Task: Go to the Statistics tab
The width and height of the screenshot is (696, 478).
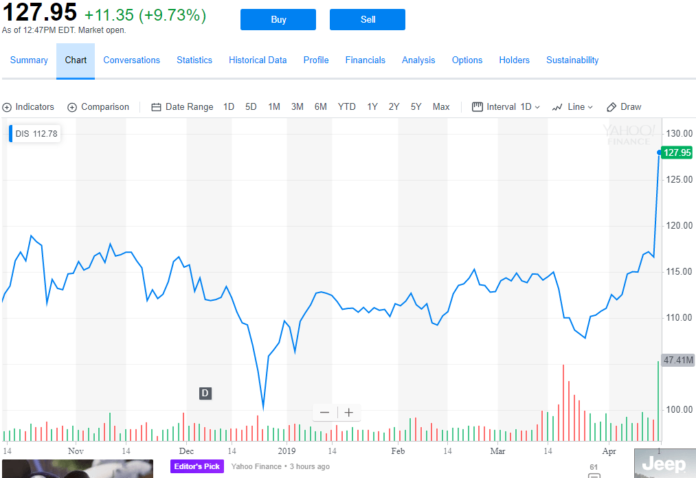Action: (x=194, y=60)
